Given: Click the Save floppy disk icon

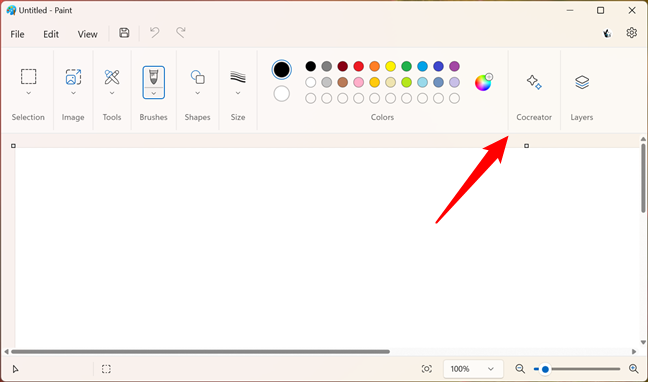Looking at the screenshot, I should 124,33.
